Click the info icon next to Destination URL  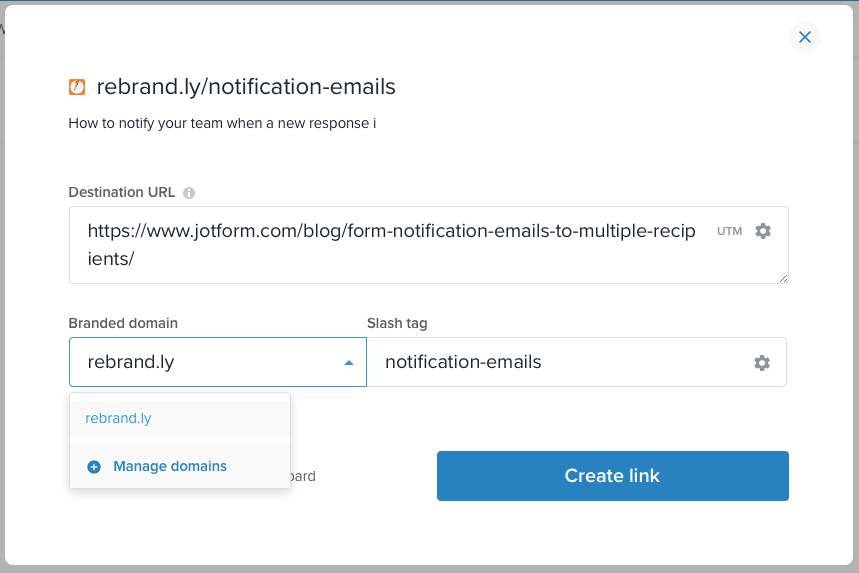pyautogui.click(x=189, y=193)
